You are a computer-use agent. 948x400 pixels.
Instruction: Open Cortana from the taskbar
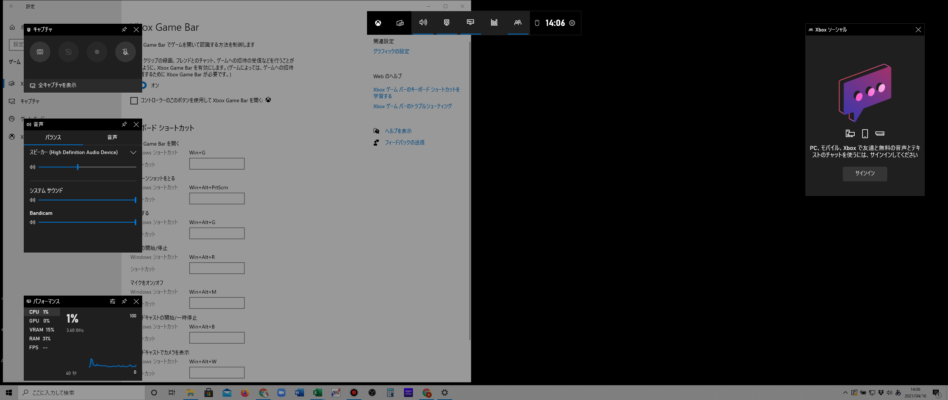154,392
